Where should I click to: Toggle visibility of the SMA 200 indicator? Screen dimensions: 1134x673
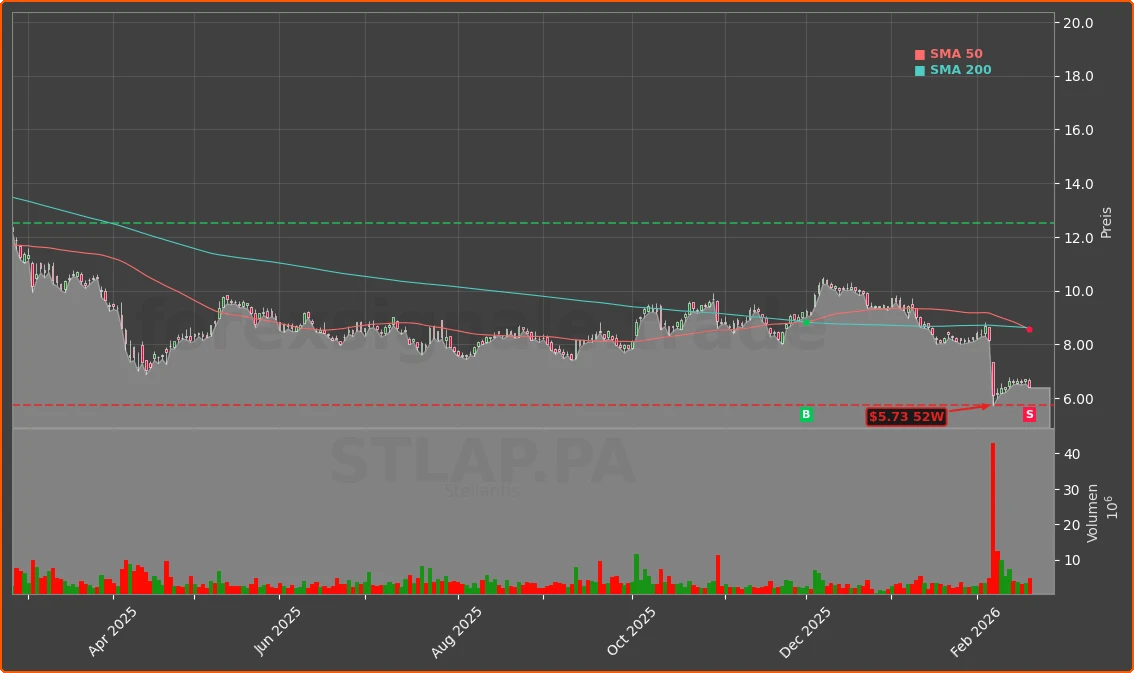[x=954, y=69]
